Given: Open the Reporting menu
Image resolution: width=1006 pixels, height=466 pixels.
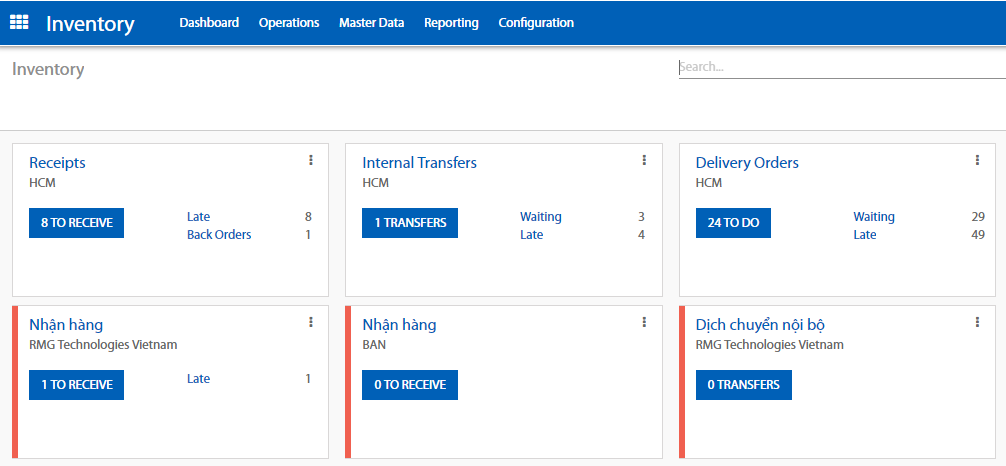Looking at the screenshot, I should coord(451,23).
